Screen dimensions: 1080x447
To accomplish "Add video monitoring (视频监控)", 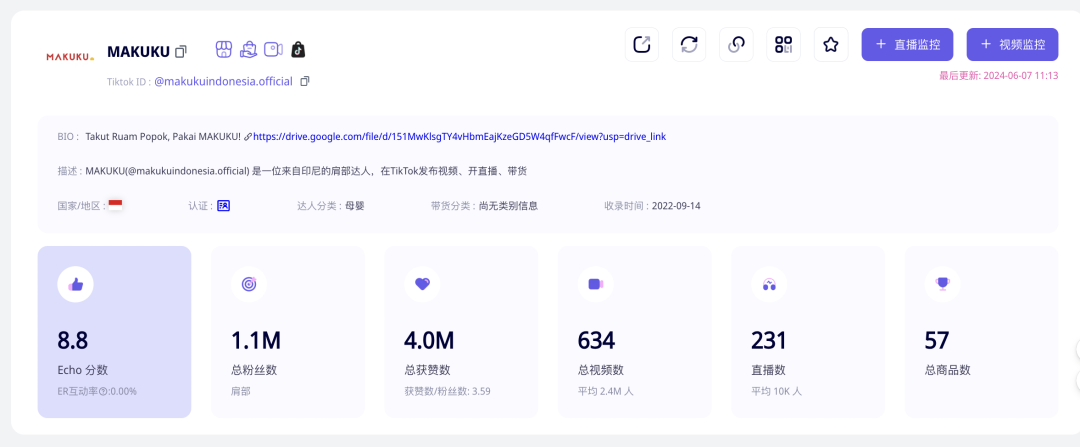I will (x=1012, y=44).
